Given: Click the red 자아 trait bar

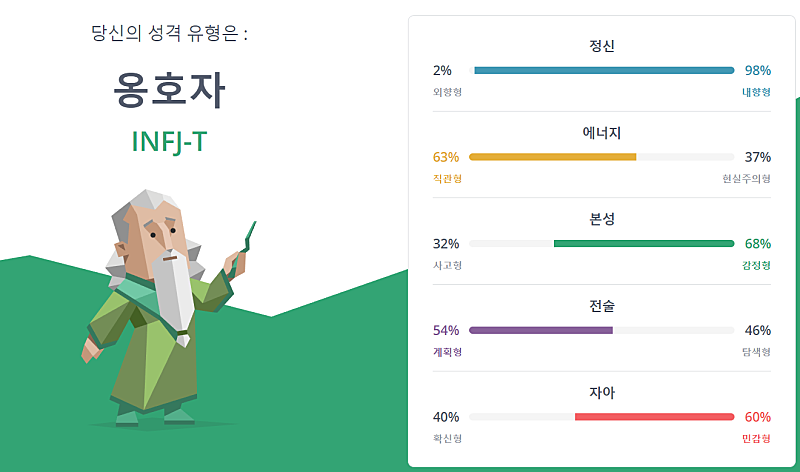Looking at the screenshot, I should [x=654, y=417].
